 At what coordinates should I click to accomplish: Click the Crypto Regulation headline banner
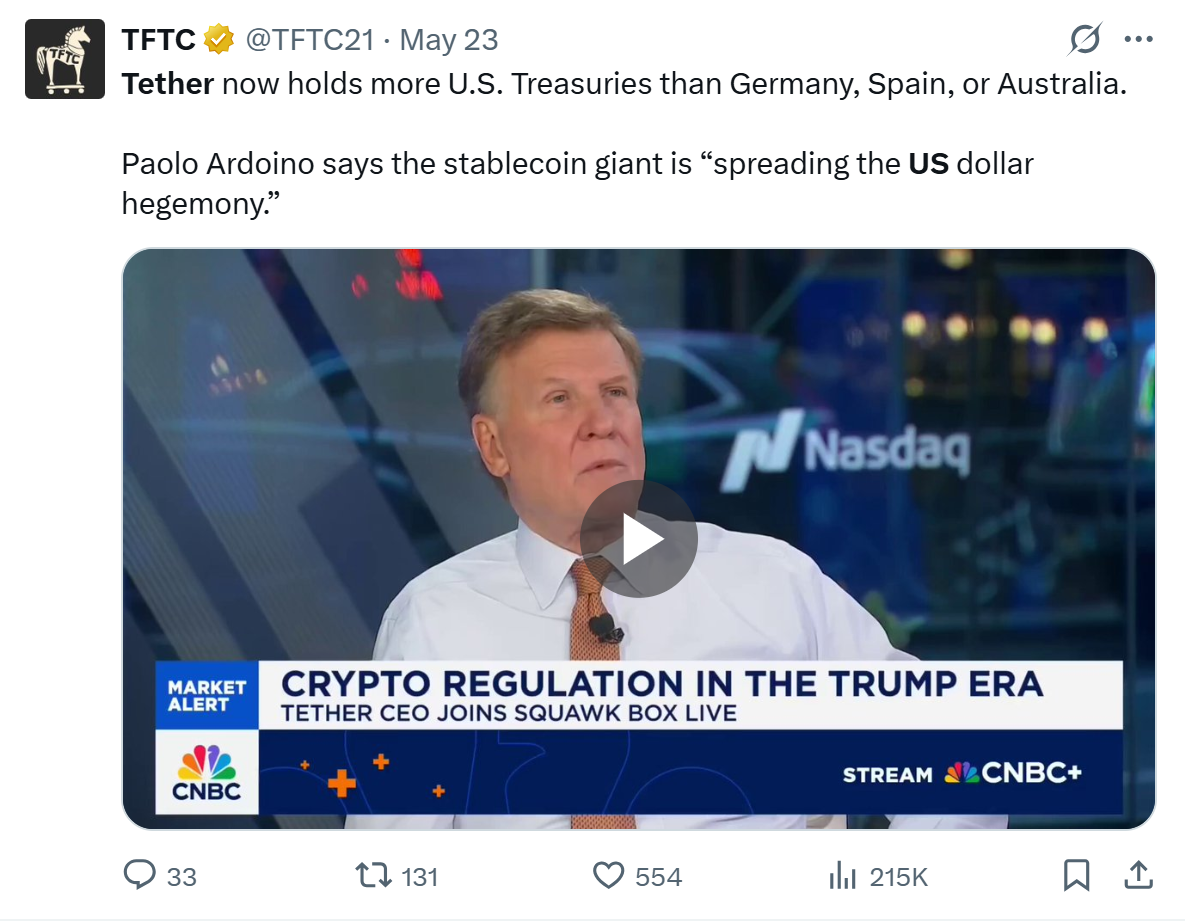click(662, 685)
